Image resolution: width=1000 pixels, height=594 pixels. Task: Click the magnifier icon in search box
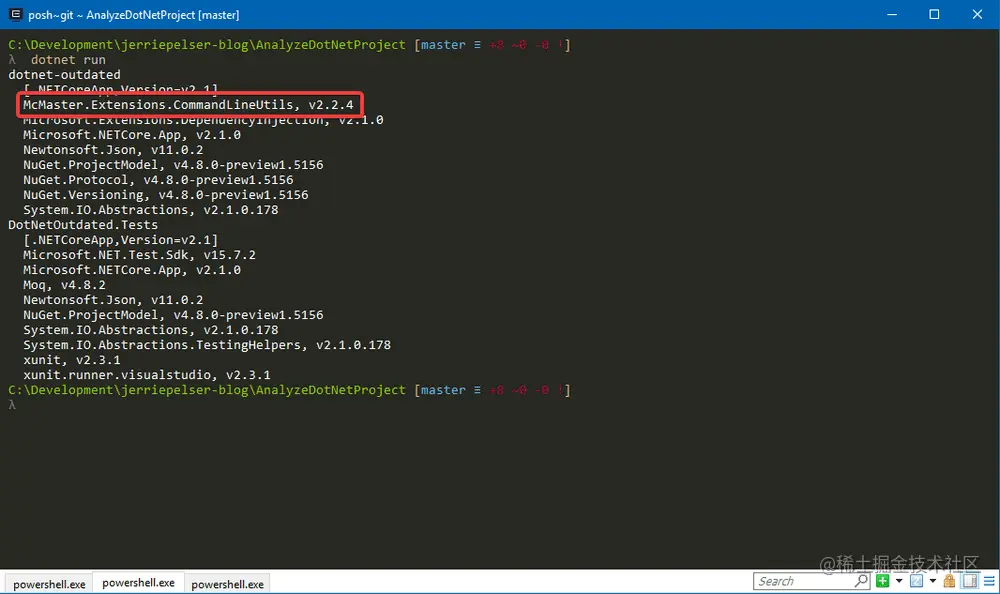pos(861,581)
